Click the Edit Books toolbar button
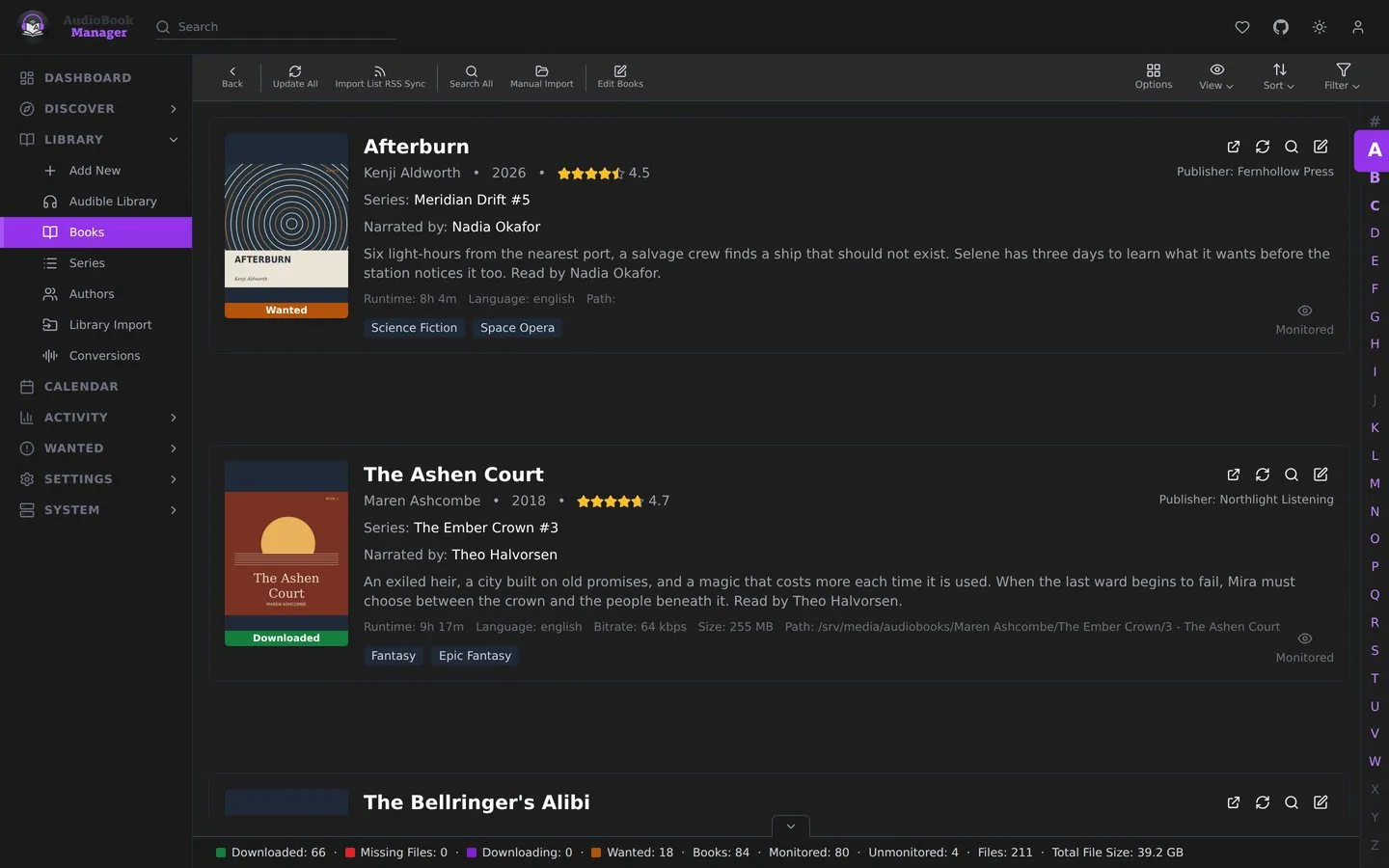1389x868 pixels. [x=620, y=77]
